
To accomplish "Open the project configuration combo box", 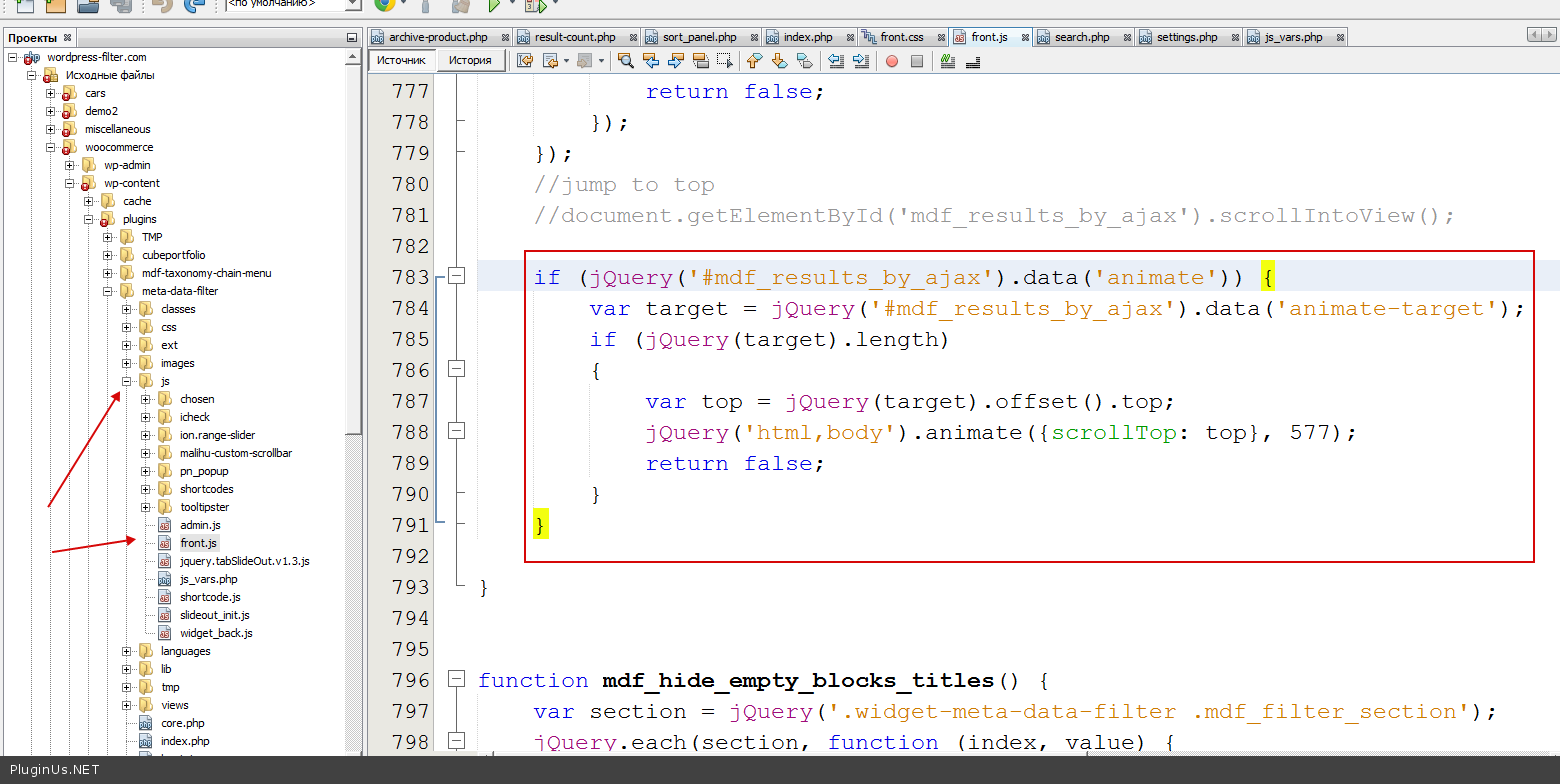I will click(x=293, y=4).
